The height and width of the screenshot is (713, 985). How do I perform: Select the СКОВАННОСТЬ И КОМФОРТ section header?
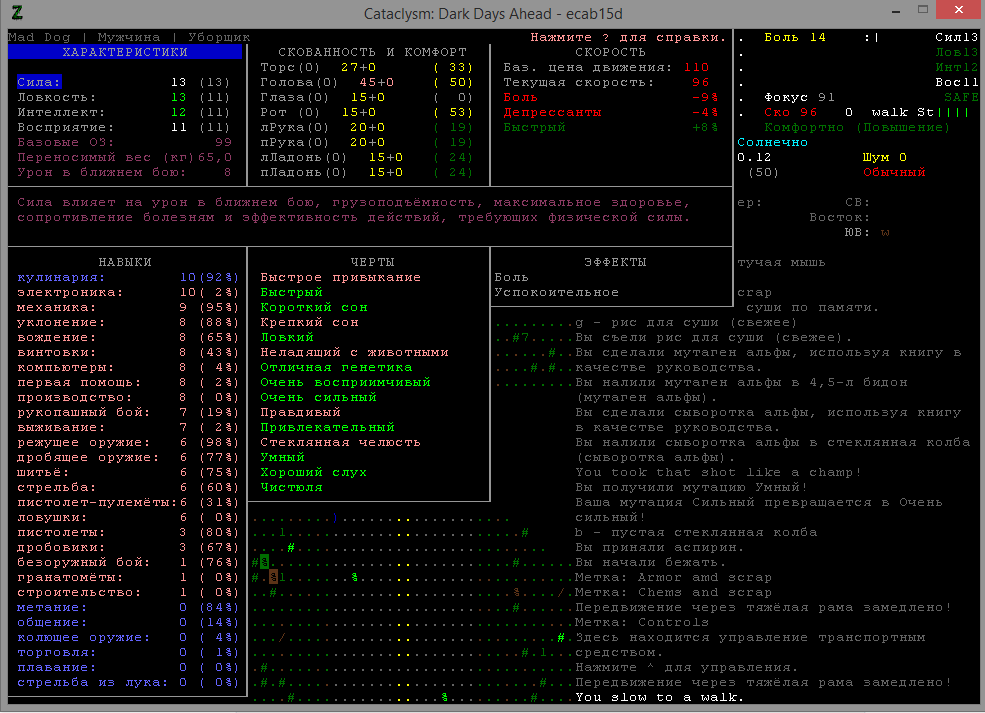[373, 52]
